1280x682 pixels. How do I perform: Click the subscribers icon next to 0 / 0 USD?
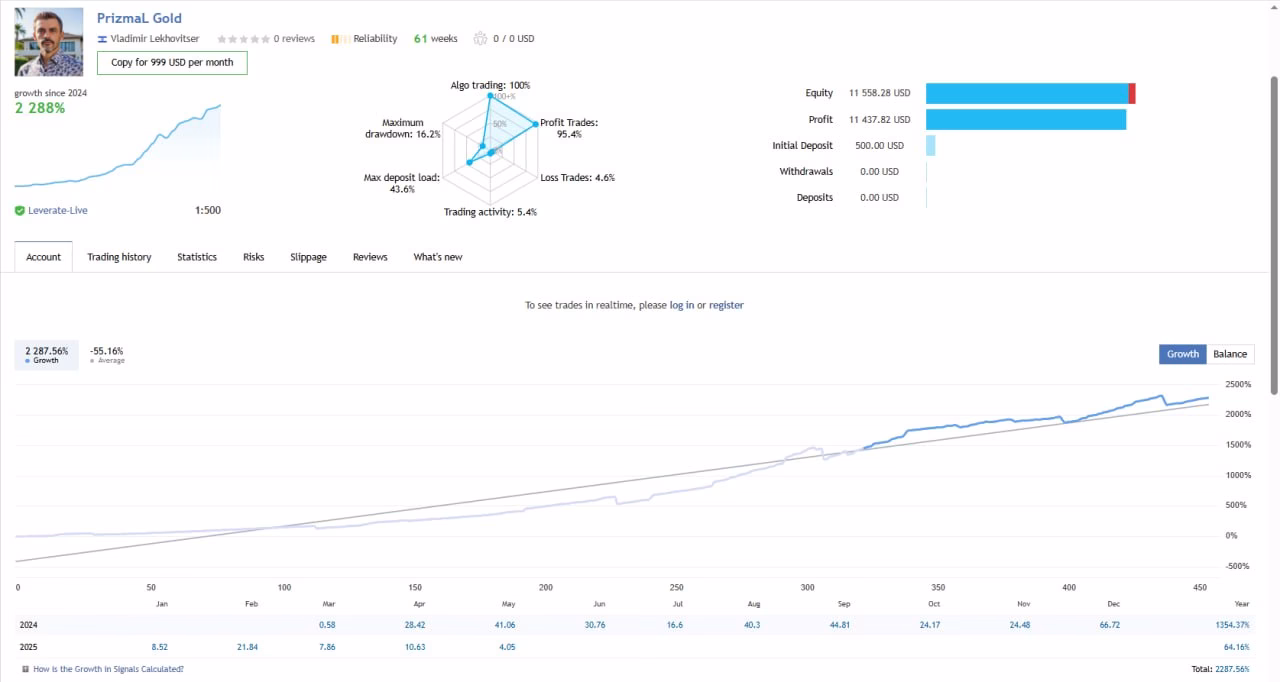[480, 39]
